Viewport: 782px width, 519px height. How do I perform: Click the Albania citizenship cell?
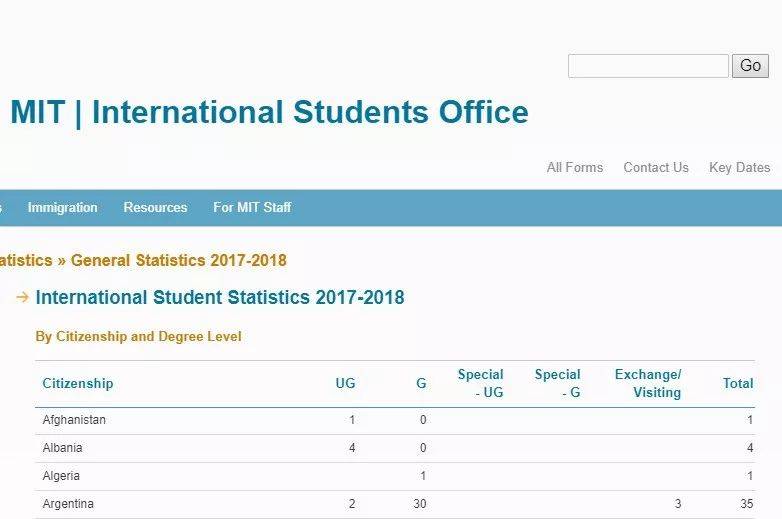pyautogui.click(x=62, y=448)
